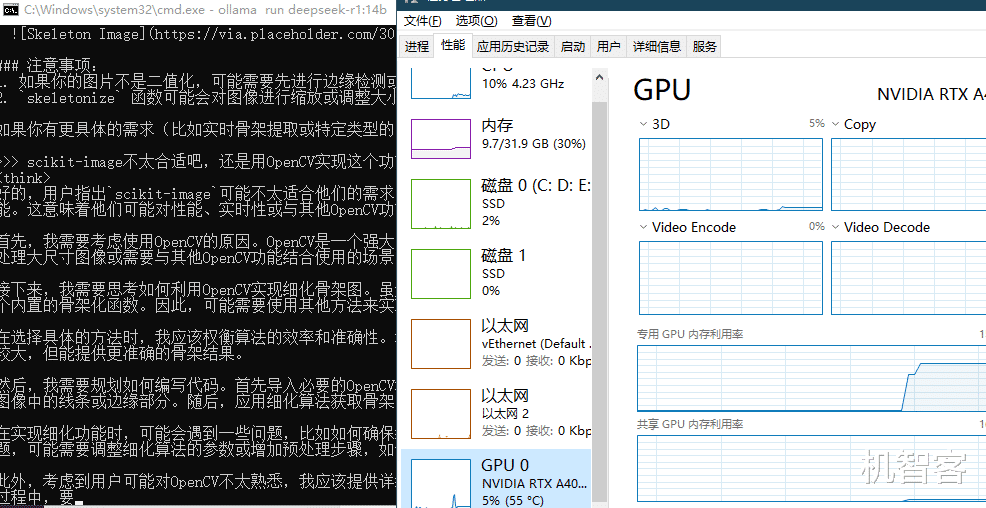The width and height of the screenshot is (986, 508).
Task: Select the 性能 tab
Action: pos(453,45)
